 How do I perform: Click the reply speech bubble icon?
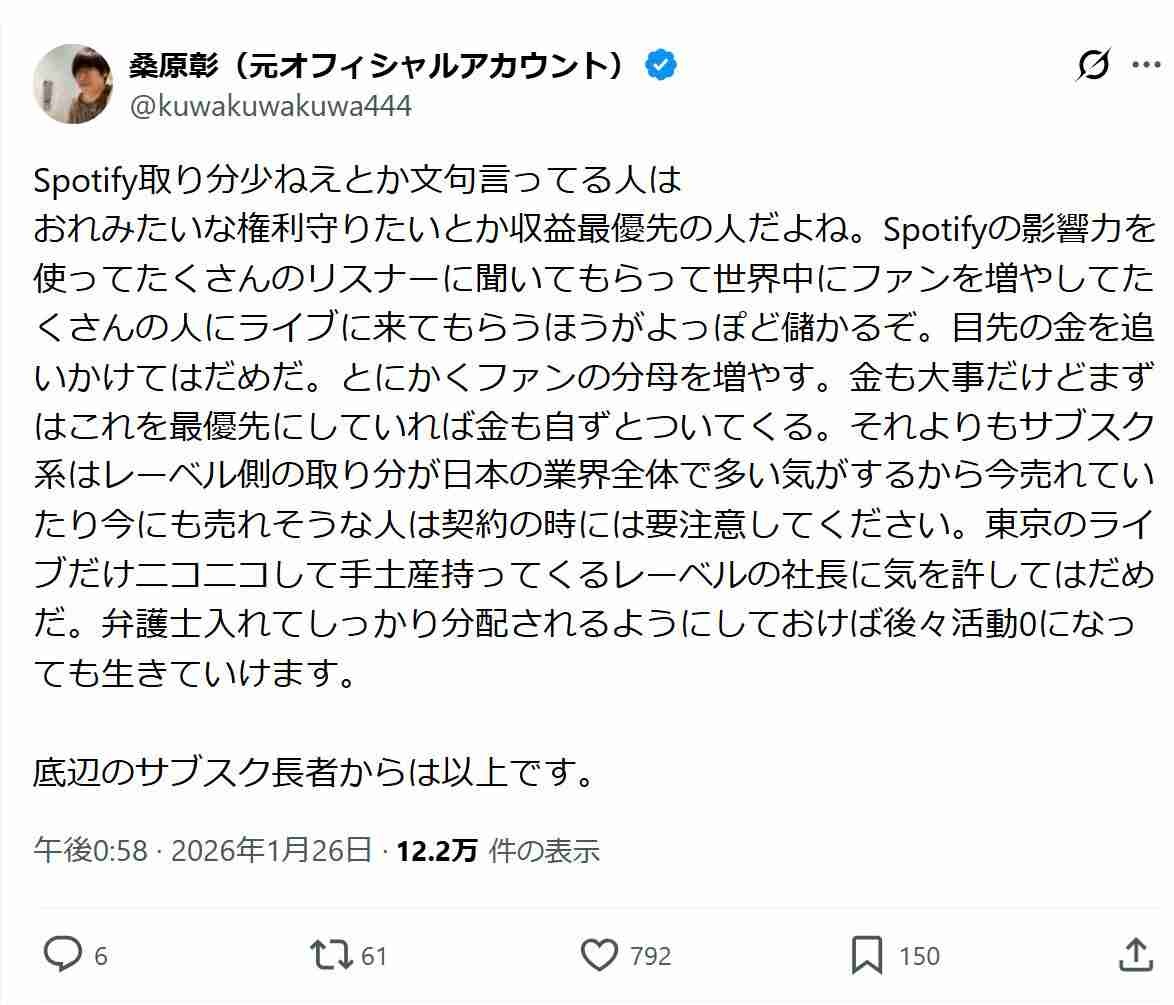tap(62, 955)
